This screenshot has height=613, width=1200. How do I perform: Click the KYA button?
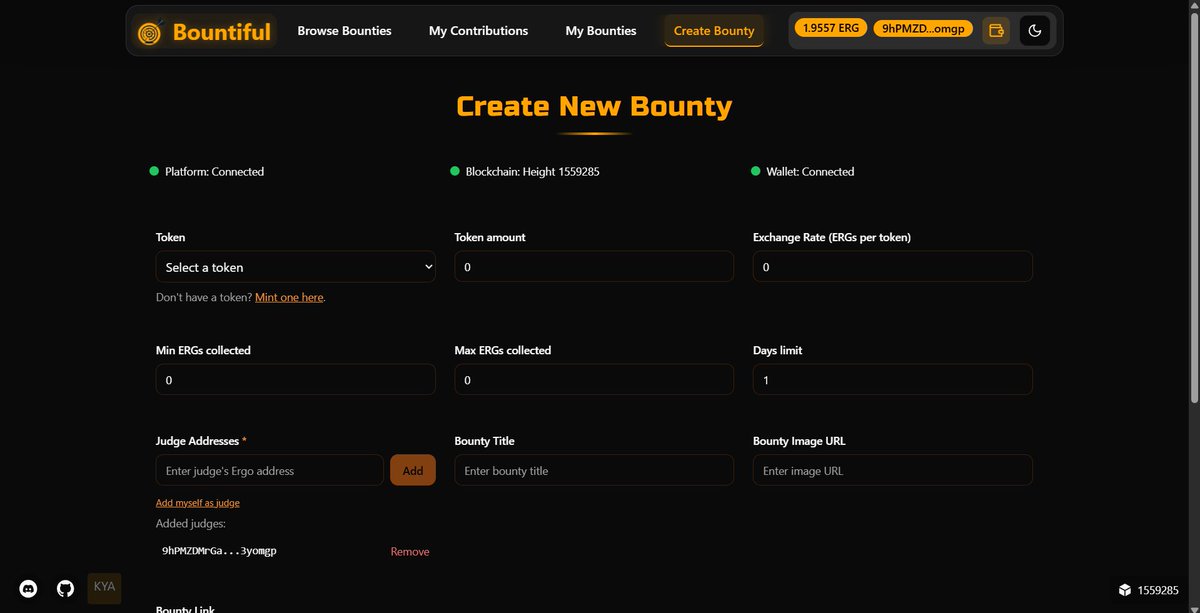104,587
